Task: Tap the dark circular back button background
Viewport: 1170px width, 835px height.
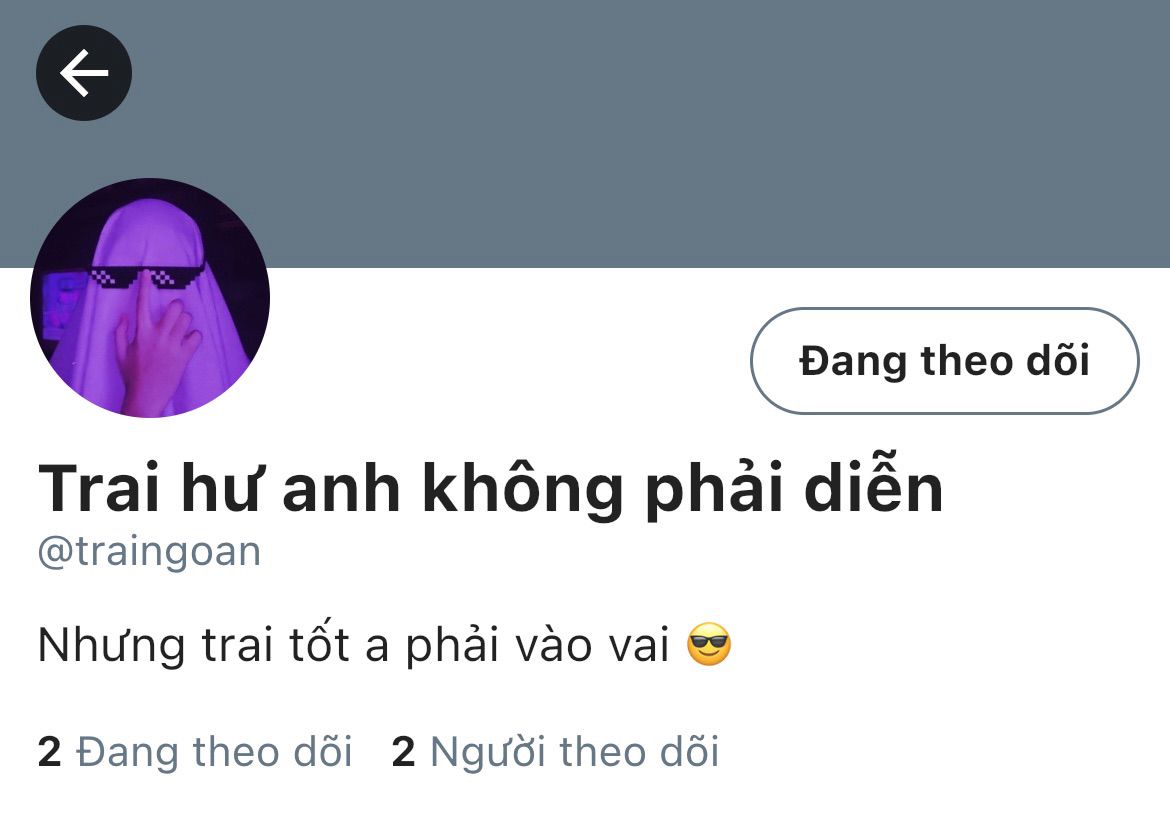Action: 84,73
